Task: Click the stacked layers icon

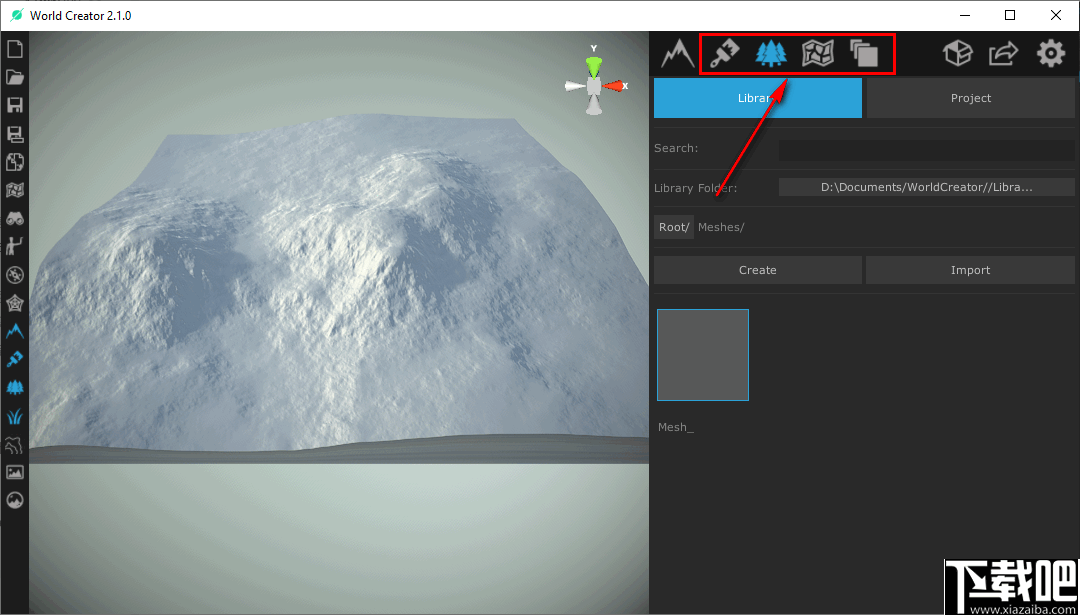Action: click(864, 53)
